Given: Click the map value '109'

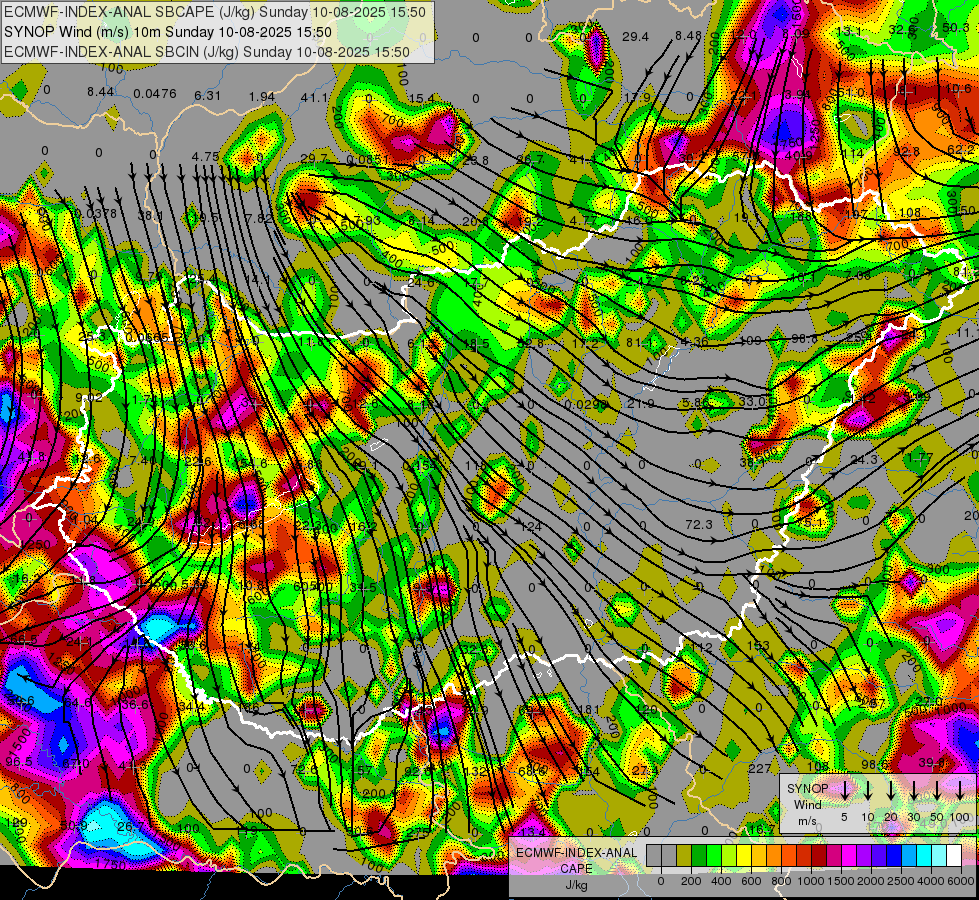Looking at the screenshot, I should 750,340.
